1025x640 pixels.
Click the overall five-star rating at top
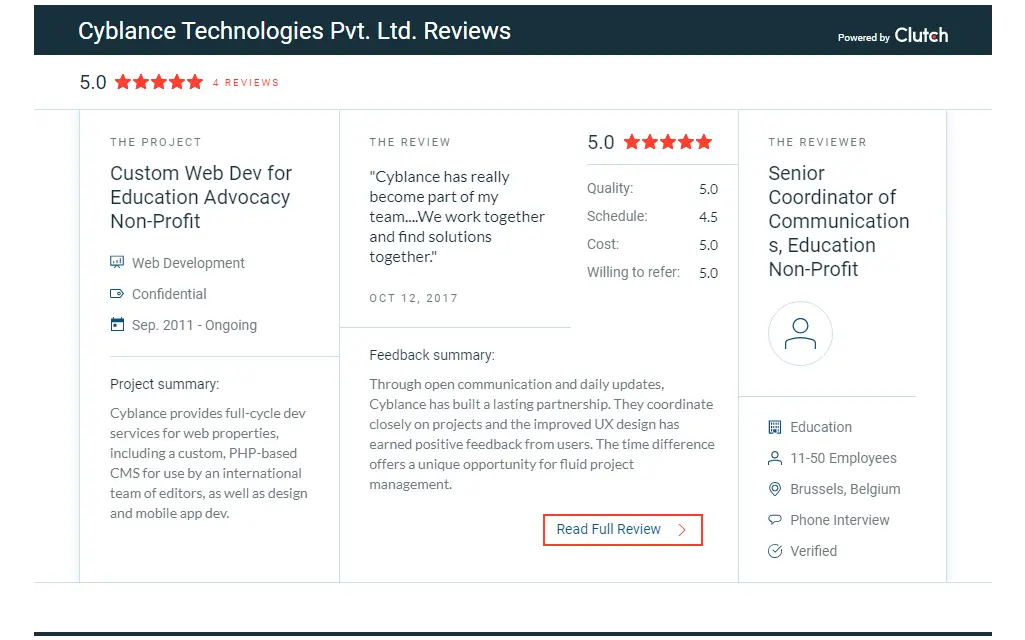[159, 82]
